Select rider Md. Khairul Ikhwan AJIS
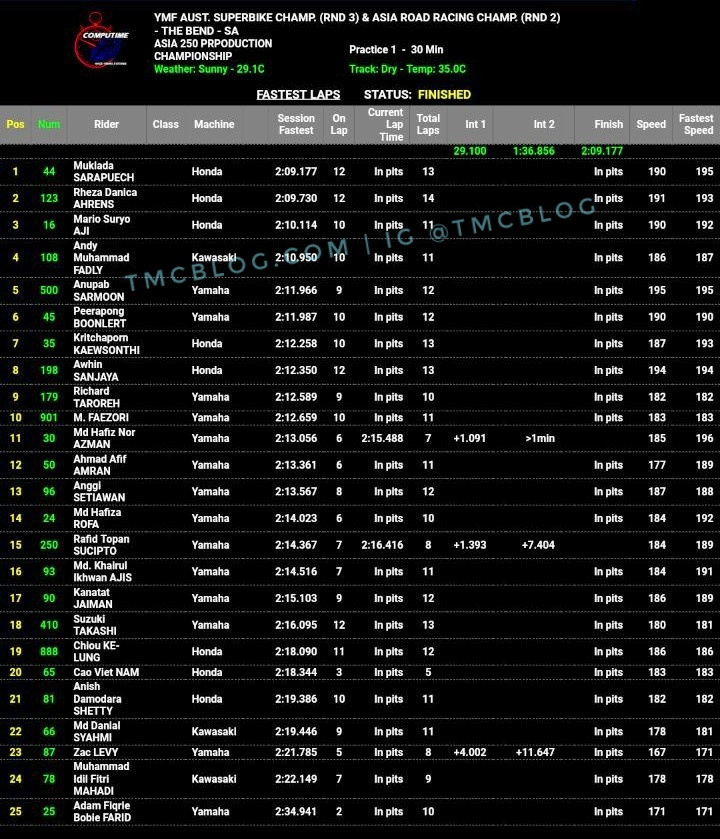 [x=103, y=571]
